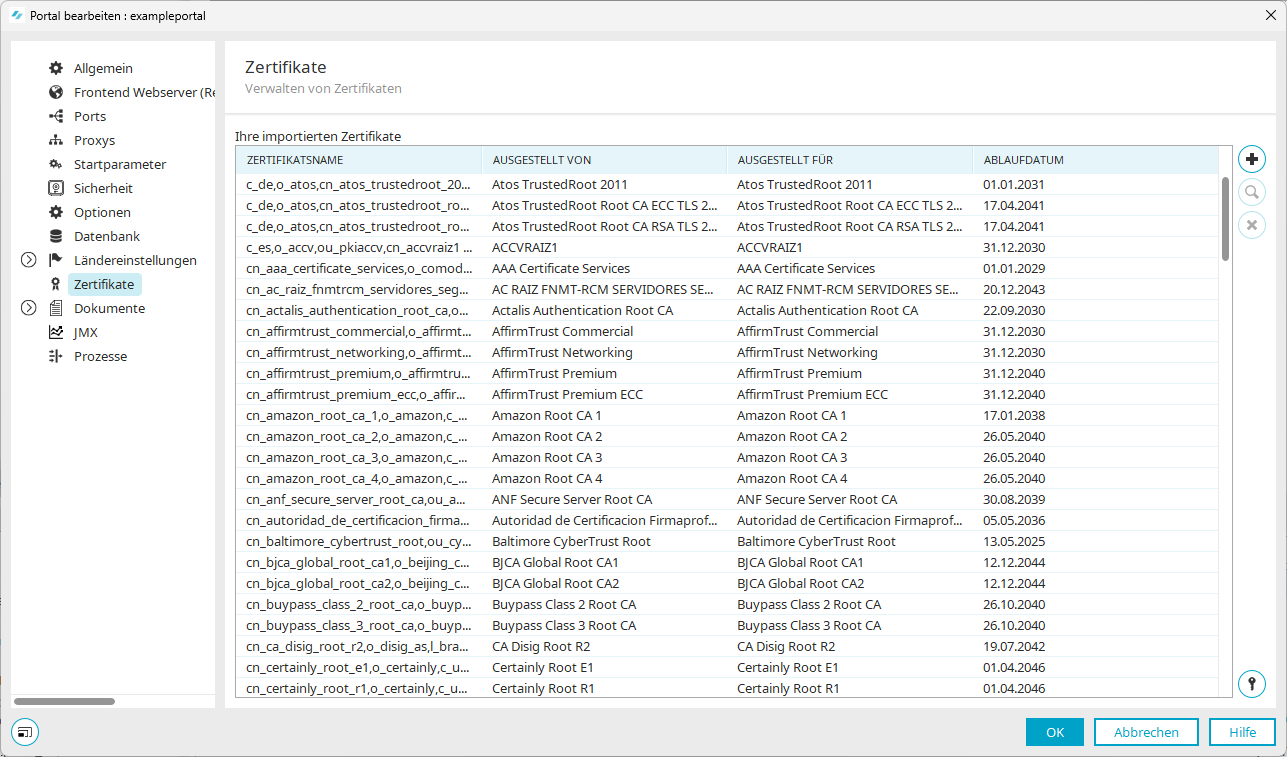Select Proxys in the sidebar

[x=94, y=141]
